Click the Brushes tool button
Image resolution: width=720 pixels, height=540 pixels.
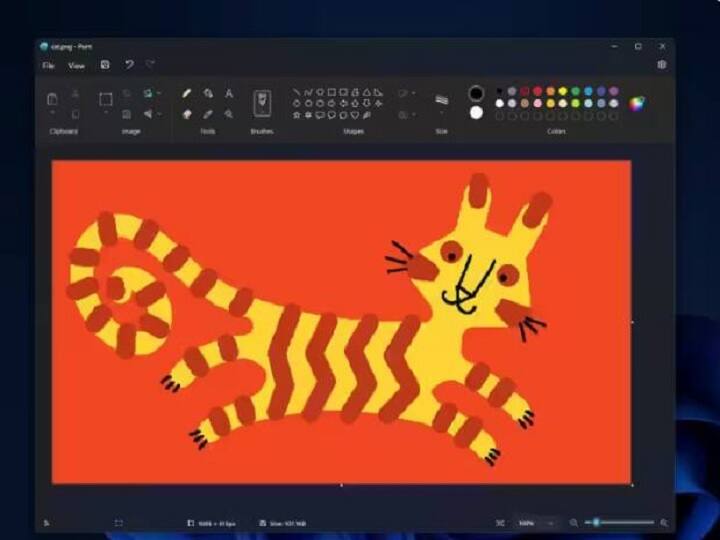coord(262,104)
